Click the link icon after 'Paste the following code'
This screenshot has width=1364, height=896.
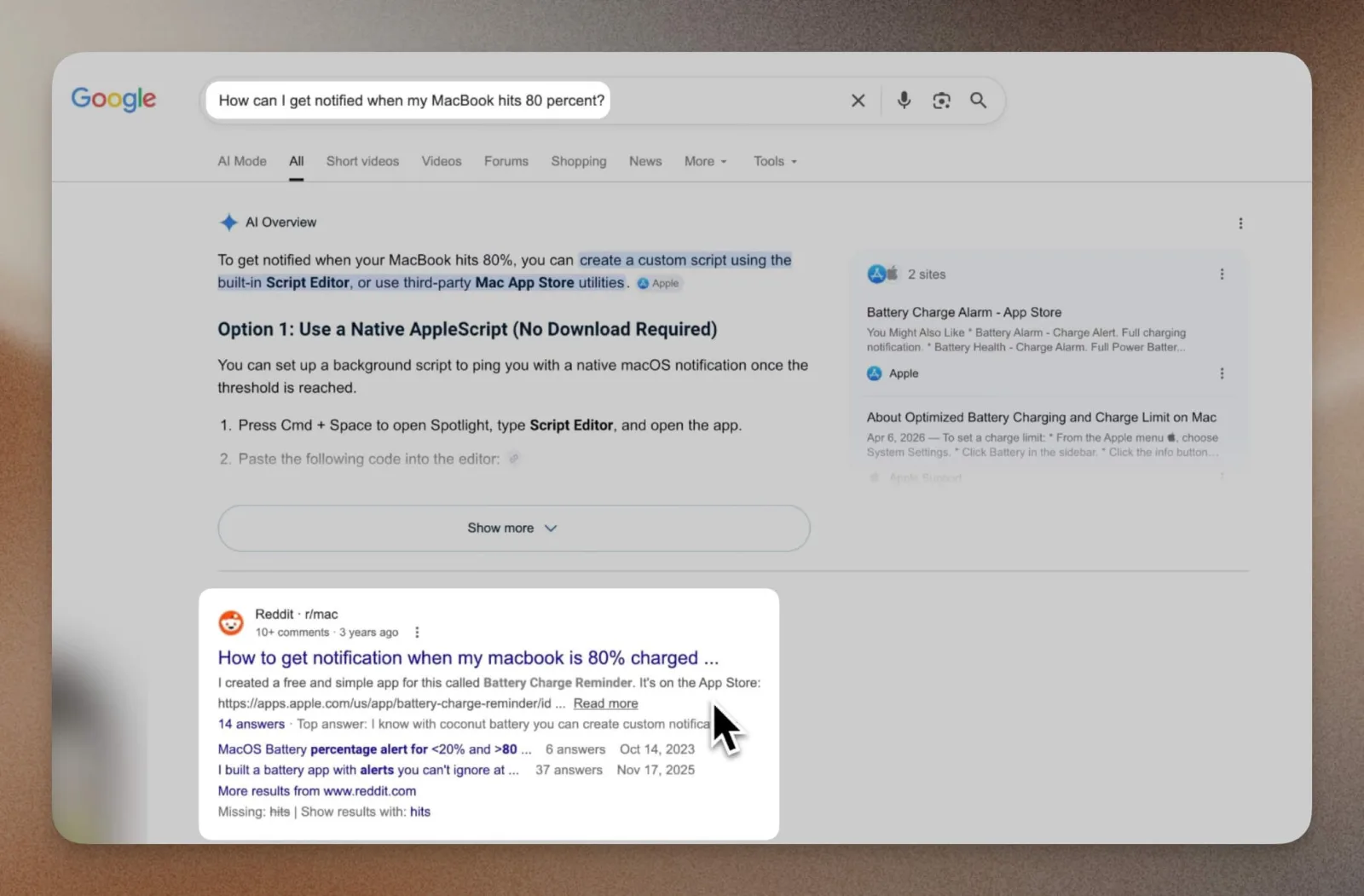click(x=514, y=459)
